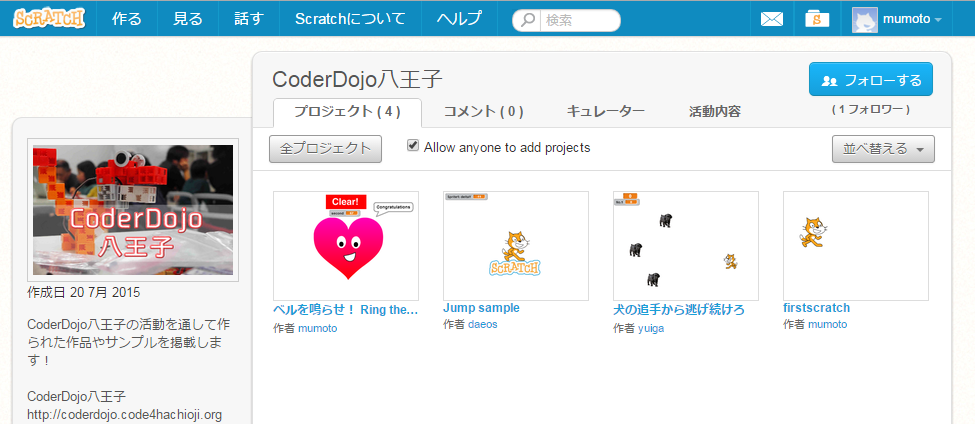Toggle Allow anyone to add projects
Viewport: 975px width, 424px height.
click(x=413, y=146)
